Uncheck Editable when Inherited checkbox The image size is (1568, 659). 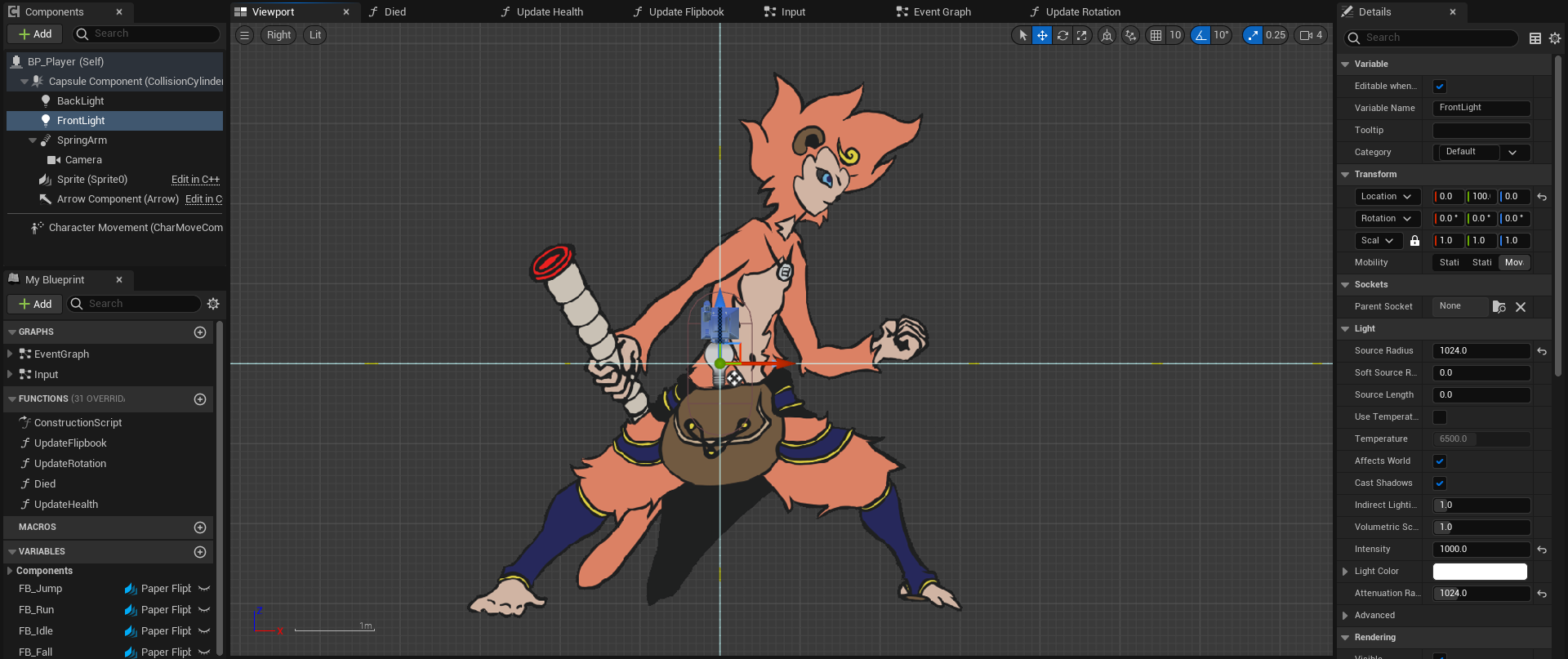point(1440,87)
